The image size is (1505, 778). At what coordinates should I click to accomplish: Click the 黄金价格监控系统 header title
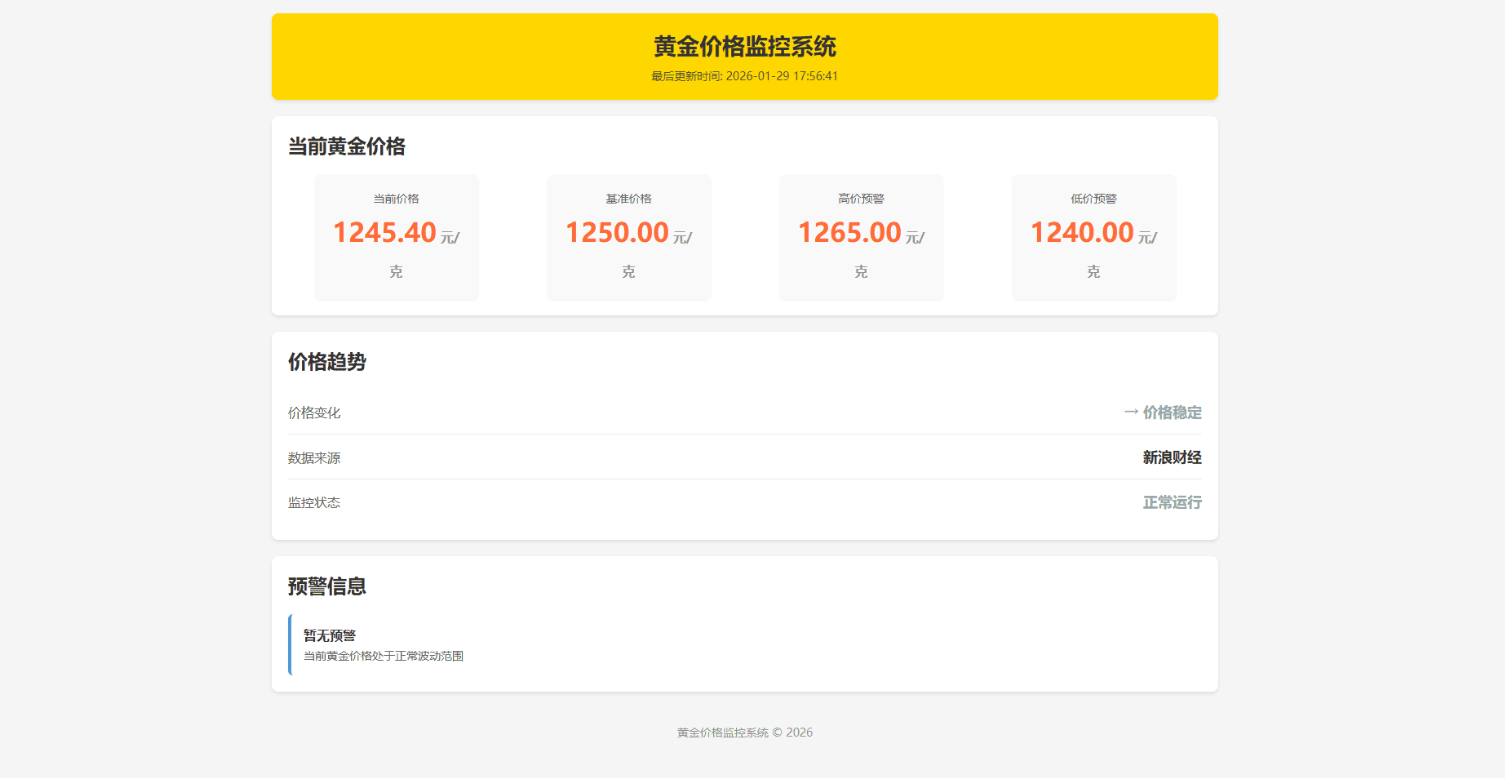pos(744,46)
